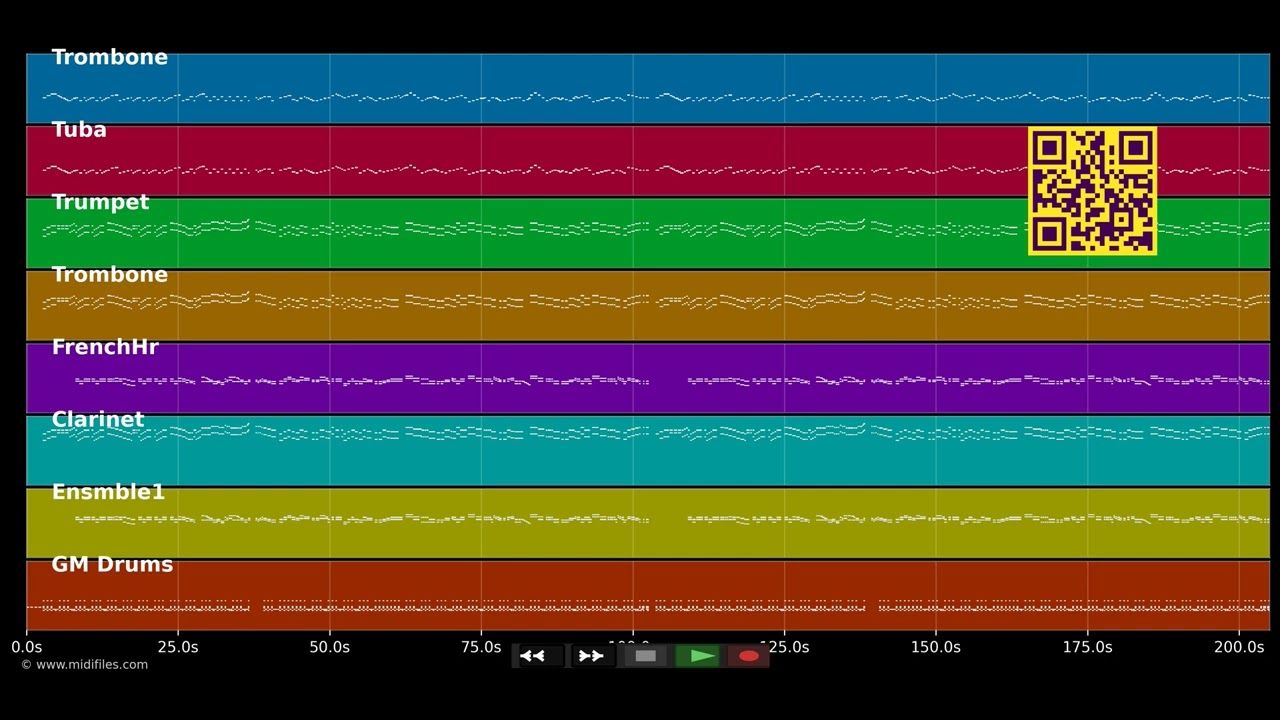This screenshot has height=720, width=1280.
Task: Open the www.midifiles.com link
Action: pos(84,665)
